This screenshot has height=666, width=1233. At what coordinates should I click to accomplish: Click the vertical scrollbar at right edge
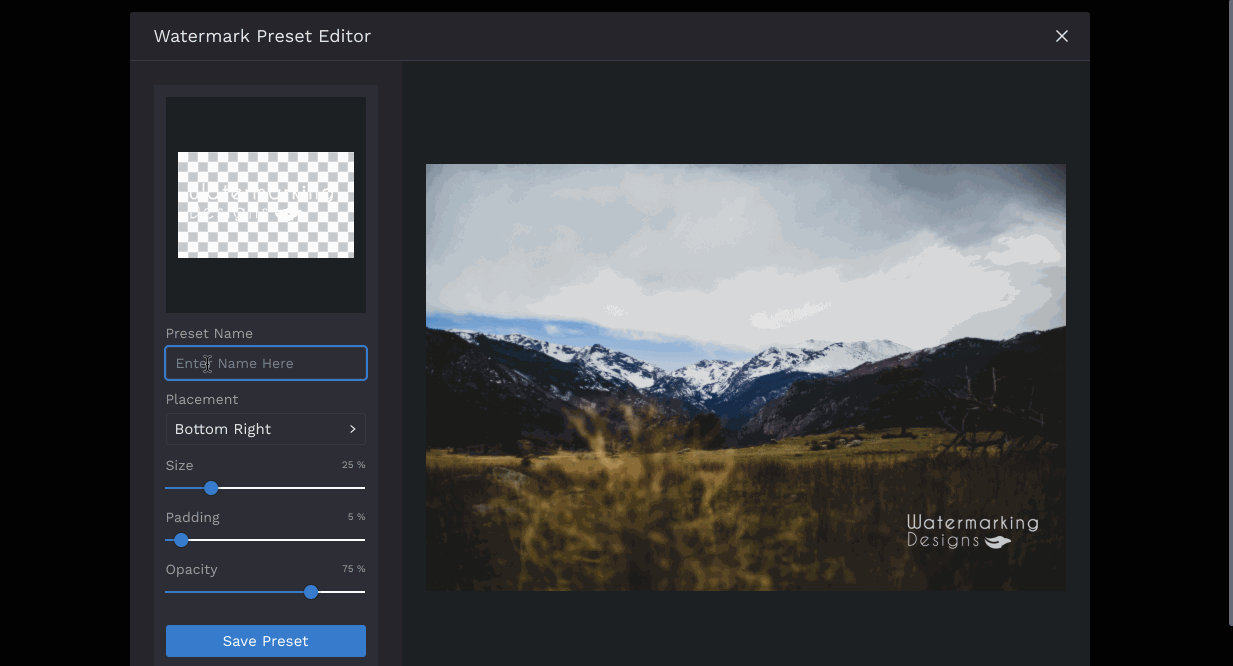pos(1230,313)
